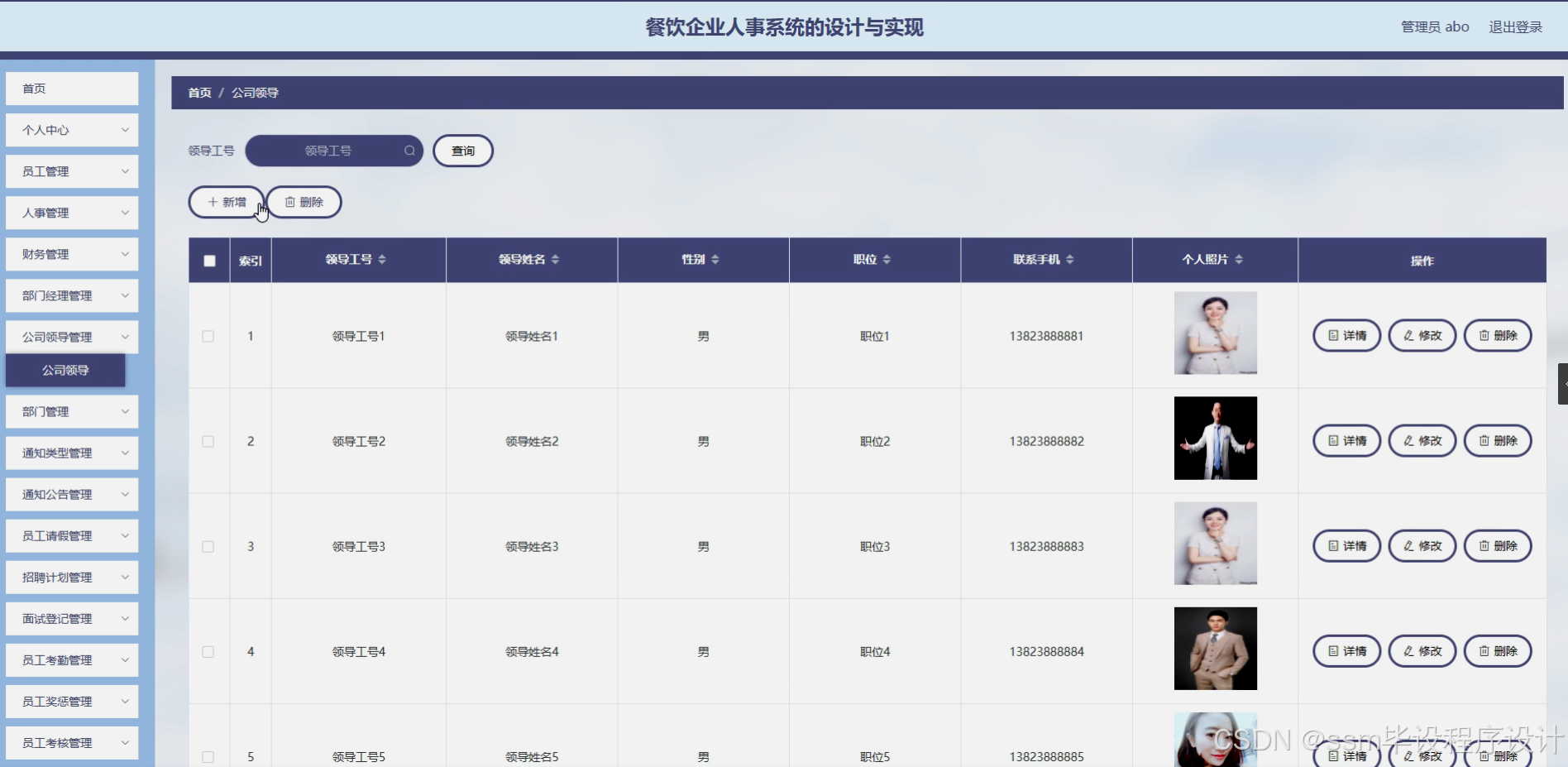
Task: Click 删除 for 领导工号1 row
Action: pyautogui.click(x=1498, y=336)
